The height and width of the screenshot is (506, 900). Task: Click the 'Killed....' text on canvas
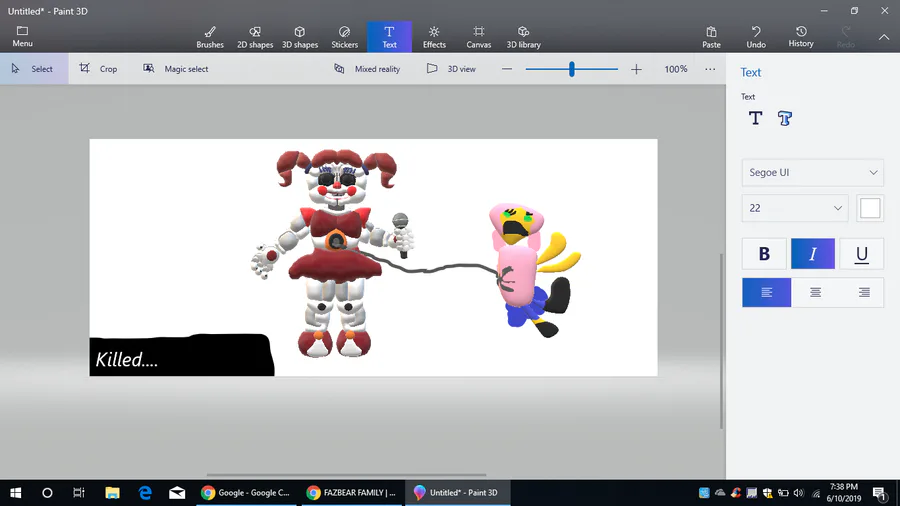[x=126, y=360]
